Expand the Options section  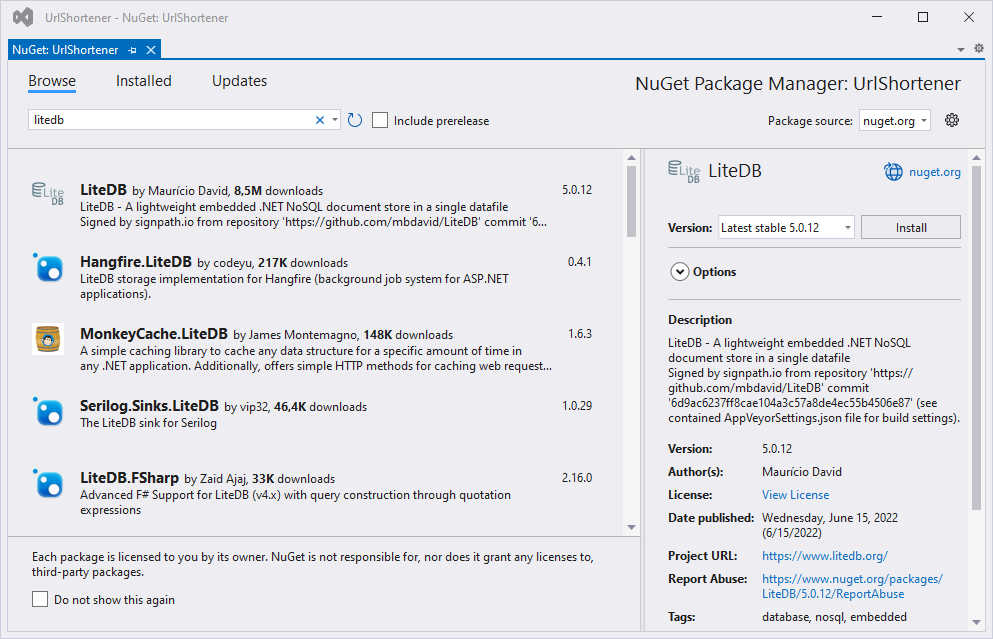(680, 272)
